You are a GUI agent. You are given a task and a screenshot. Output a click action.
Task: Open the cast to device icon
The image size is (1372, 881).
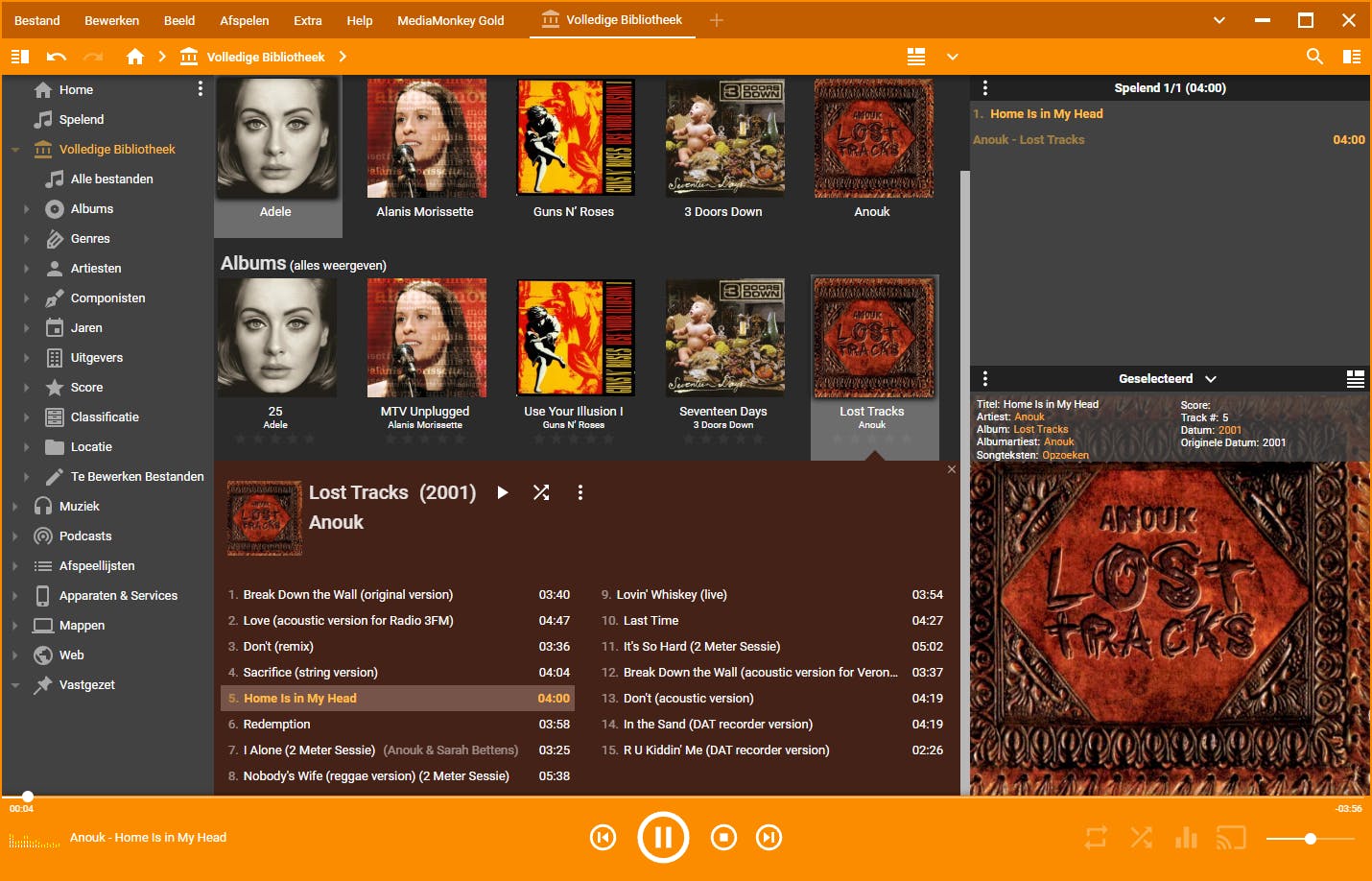click(x=1231, y=838)
